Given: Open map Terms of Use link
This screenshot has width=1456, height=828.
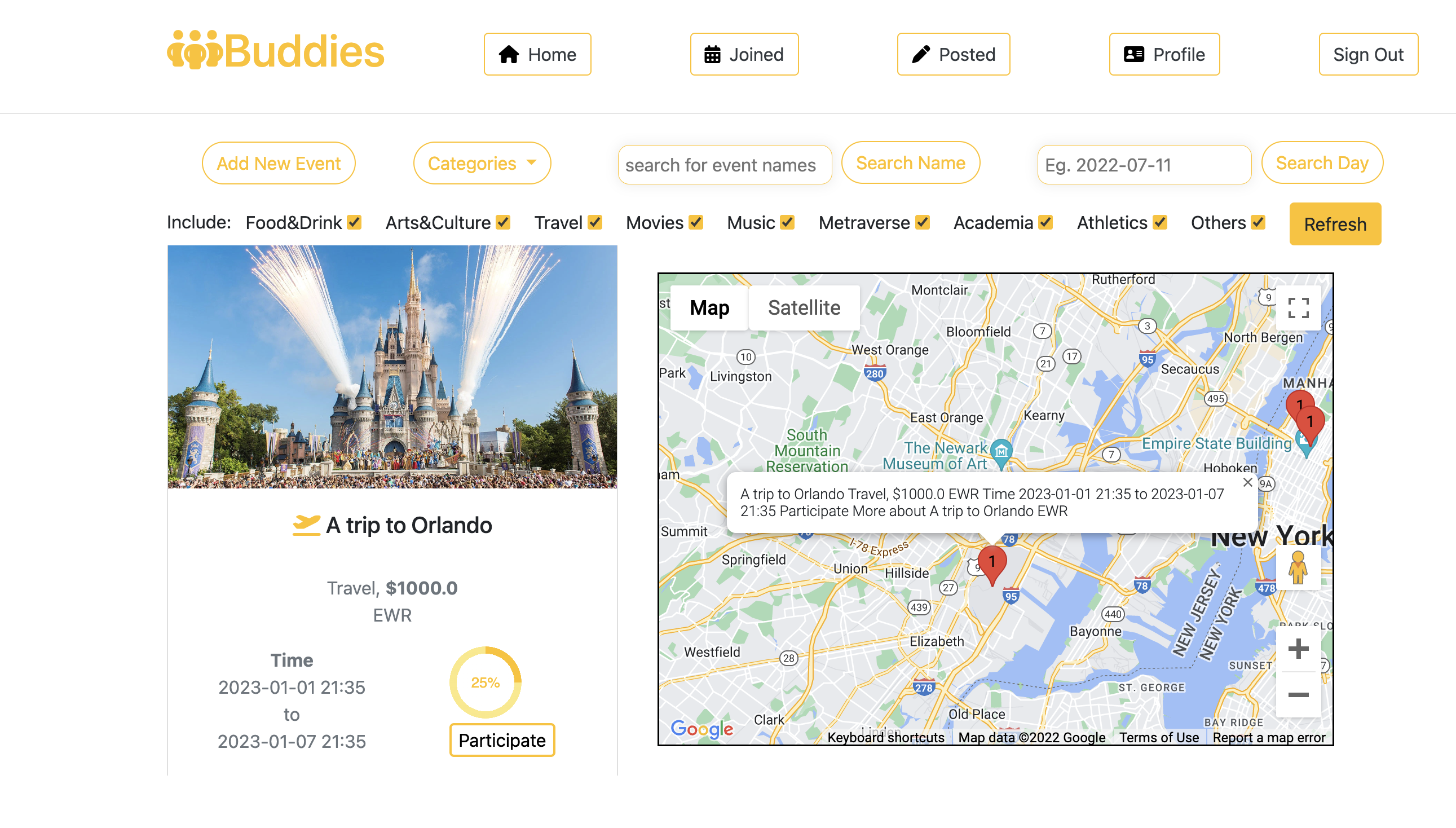Looking at the screenshot, I should [1159, 738].
